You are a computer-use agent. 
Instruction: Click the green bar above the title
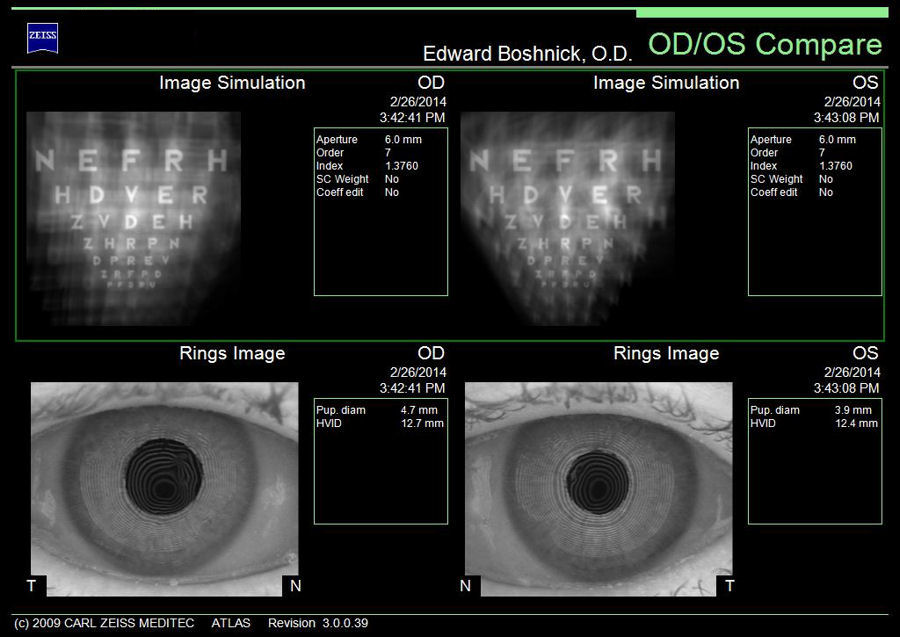761,13
